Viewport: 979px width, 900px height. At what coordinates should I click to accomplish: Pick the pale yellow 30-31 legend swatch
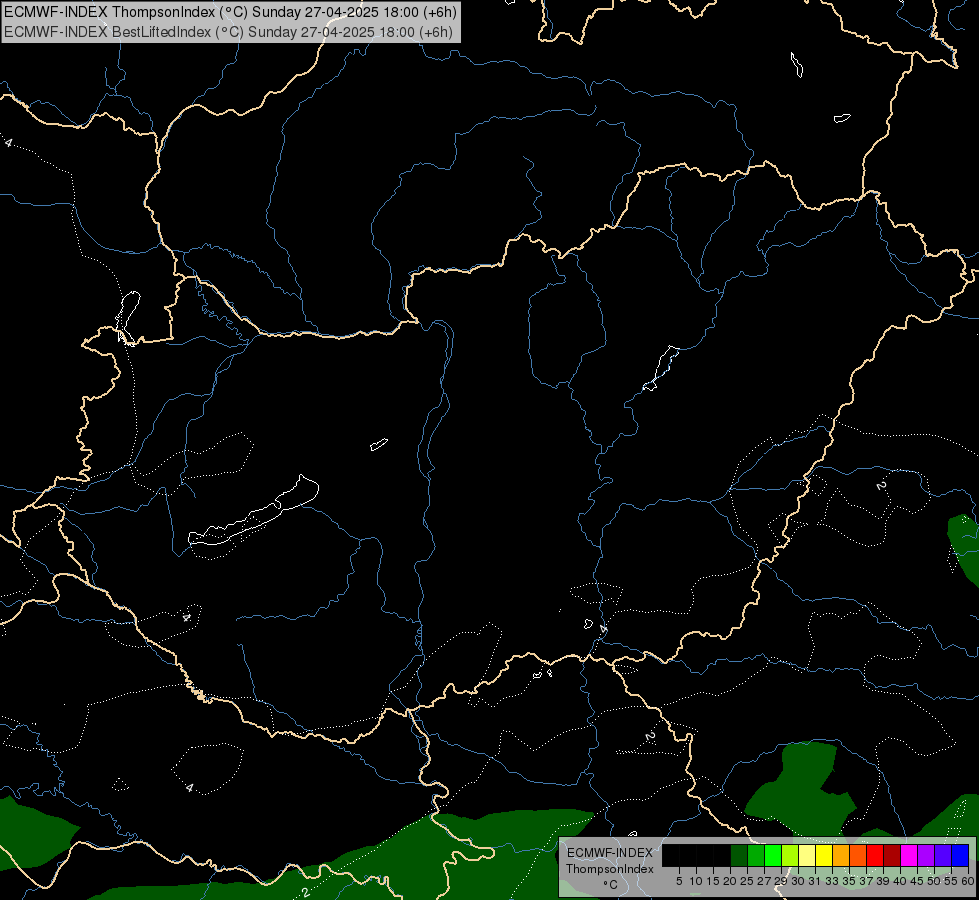pos(807,856)
